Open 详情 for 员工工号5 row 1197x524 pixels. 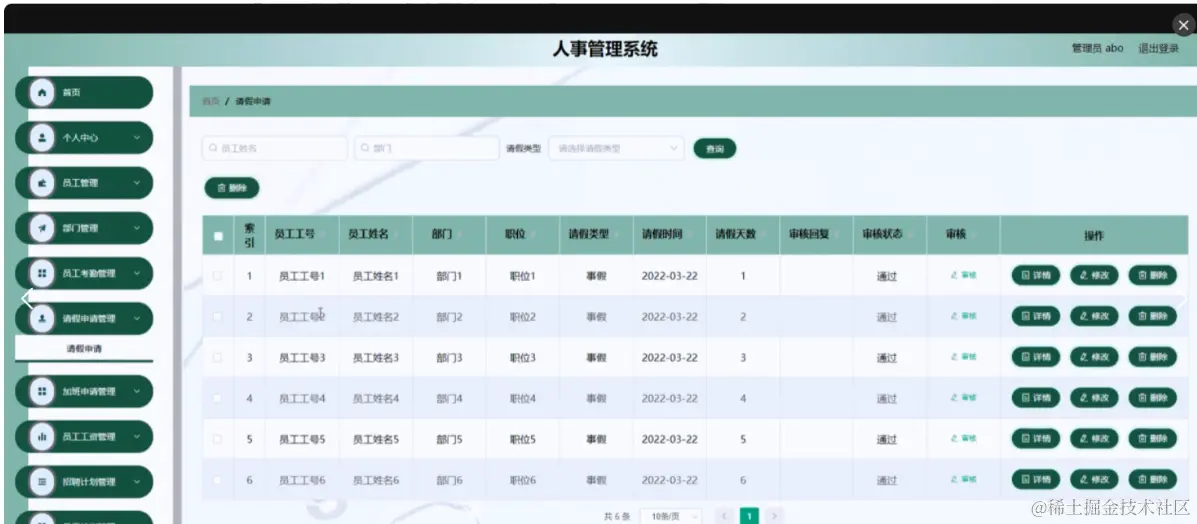1036,438
